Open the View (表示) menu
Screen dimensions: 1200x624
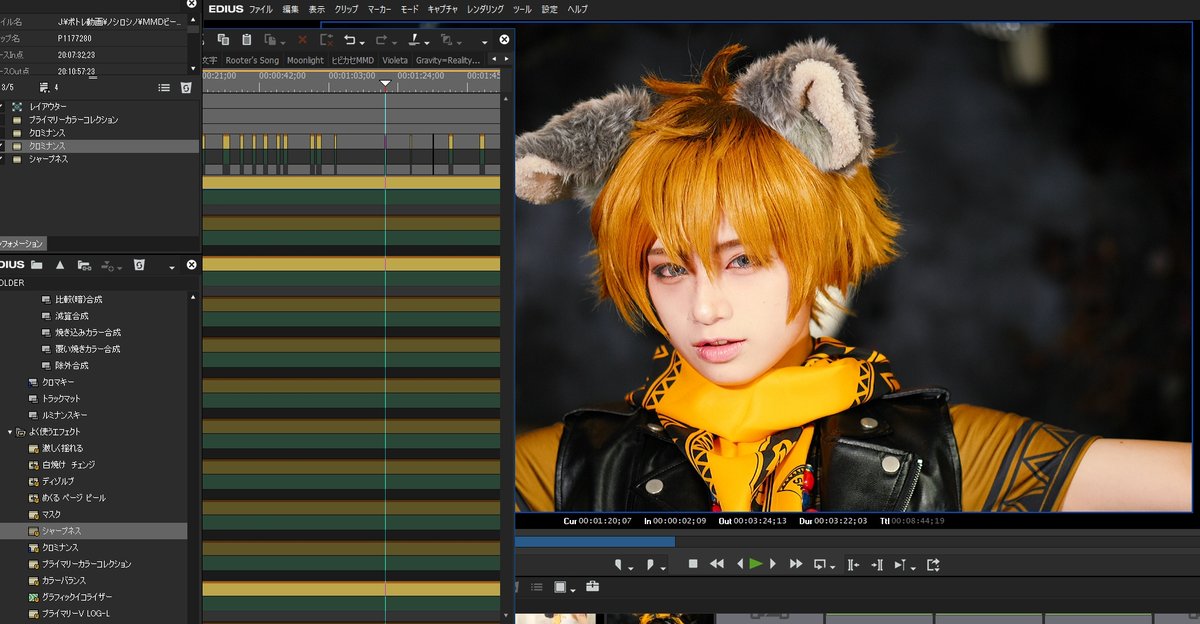(317, 9)
